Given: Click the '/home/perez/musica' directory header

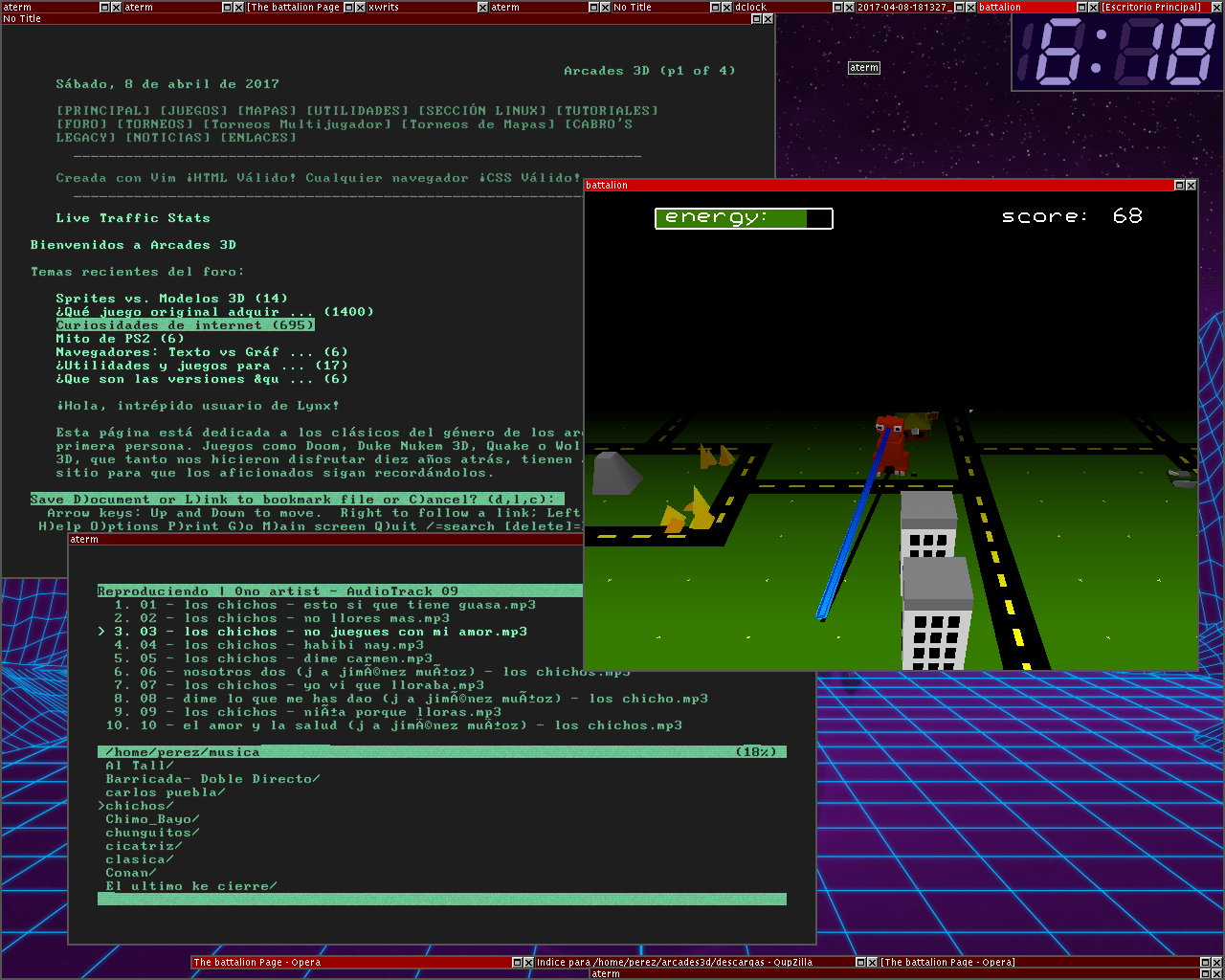Looking at the screenshot, I should (442, 752).
